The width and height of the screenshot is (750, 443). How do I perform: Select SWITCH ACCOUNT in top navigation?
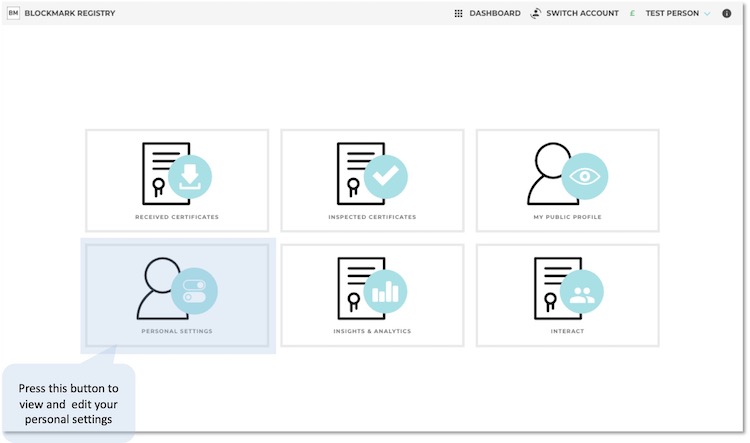(x=582, y=13)
